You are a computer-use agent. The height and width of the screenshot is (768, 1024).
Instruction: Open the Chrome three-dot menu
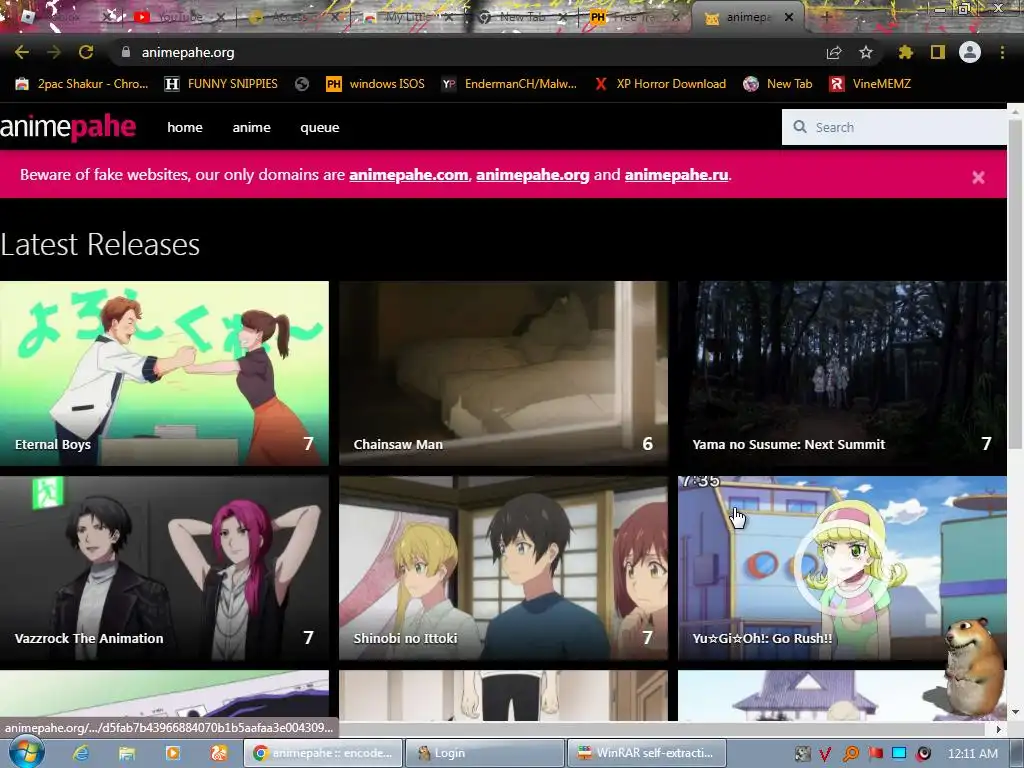click(x=1002, y=52)
